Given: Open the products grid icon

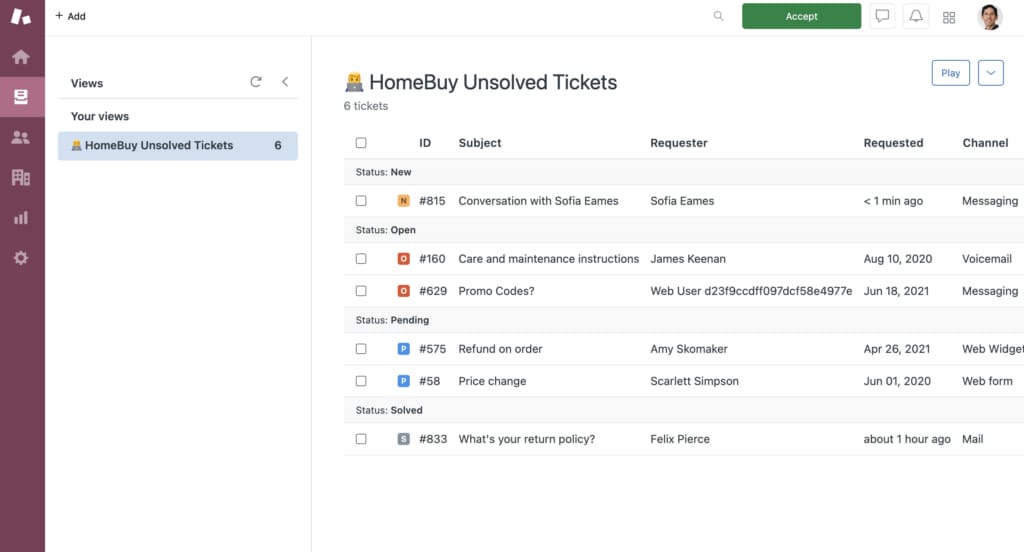Looking at the screenshot, I should (x=949, y=17).
